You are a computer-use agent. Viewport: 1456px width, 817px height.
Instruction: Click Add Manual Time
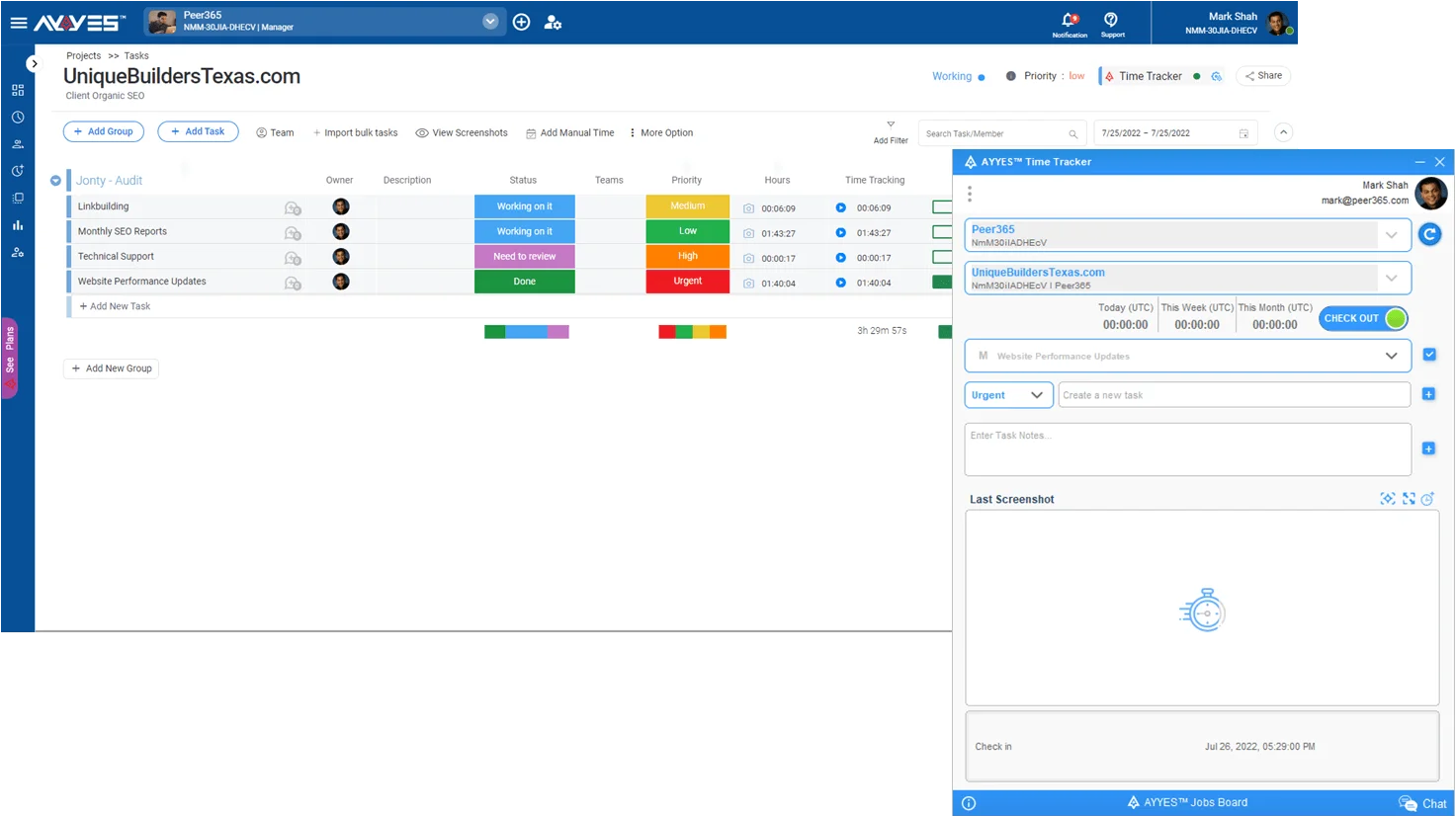(570, 132)
